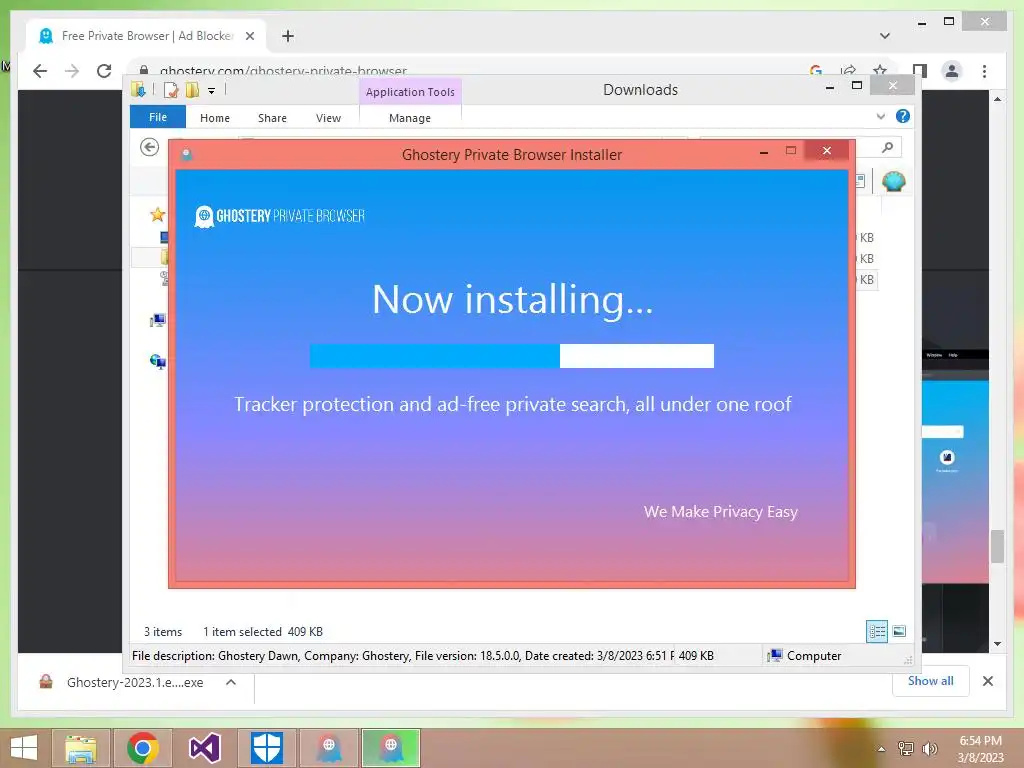Click Chrome vertical scrollbar thumb
The image size is (1024, 768).
[x=997, y=546]
